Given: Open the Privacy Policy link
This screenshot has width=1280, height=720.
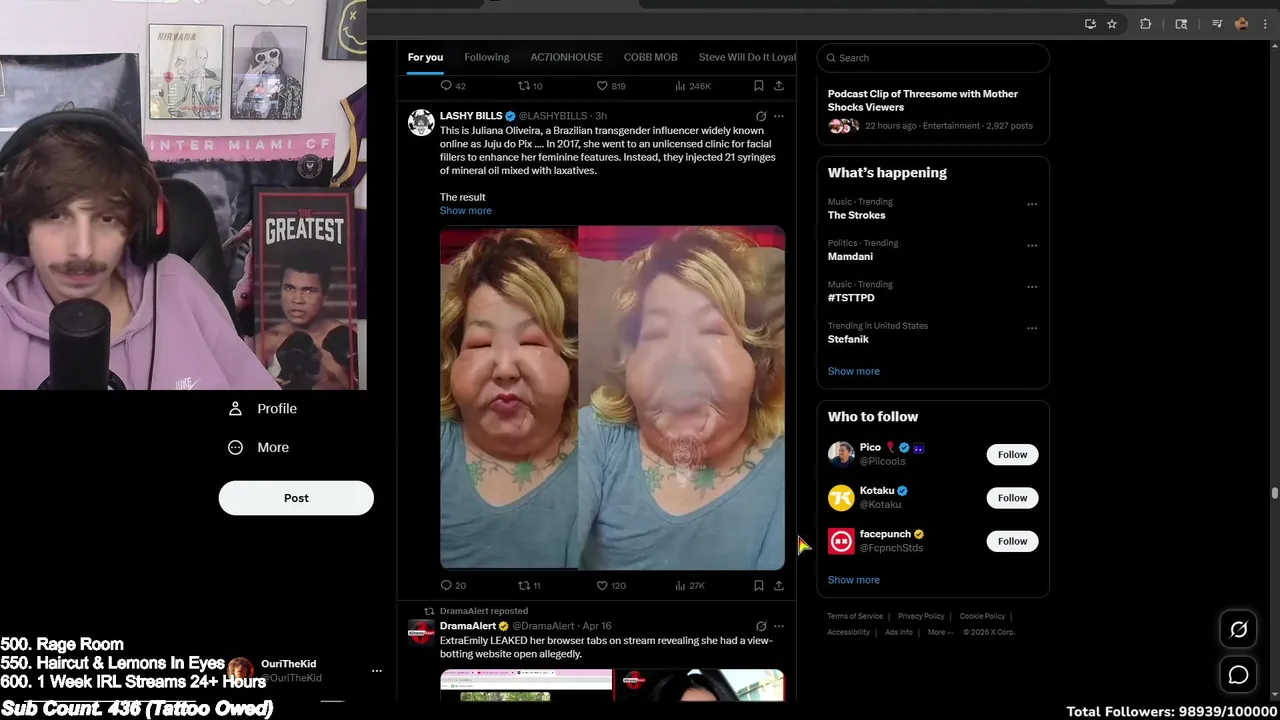Looking at the screenshot, I should click(x=921, y=616).
